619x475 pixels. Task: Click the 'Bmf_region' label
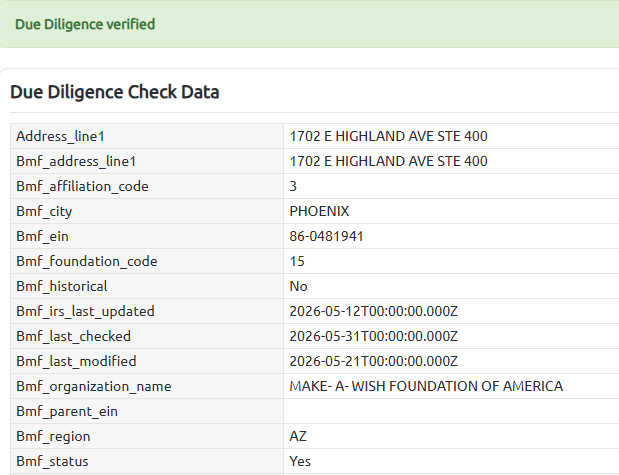pos(53,437)
